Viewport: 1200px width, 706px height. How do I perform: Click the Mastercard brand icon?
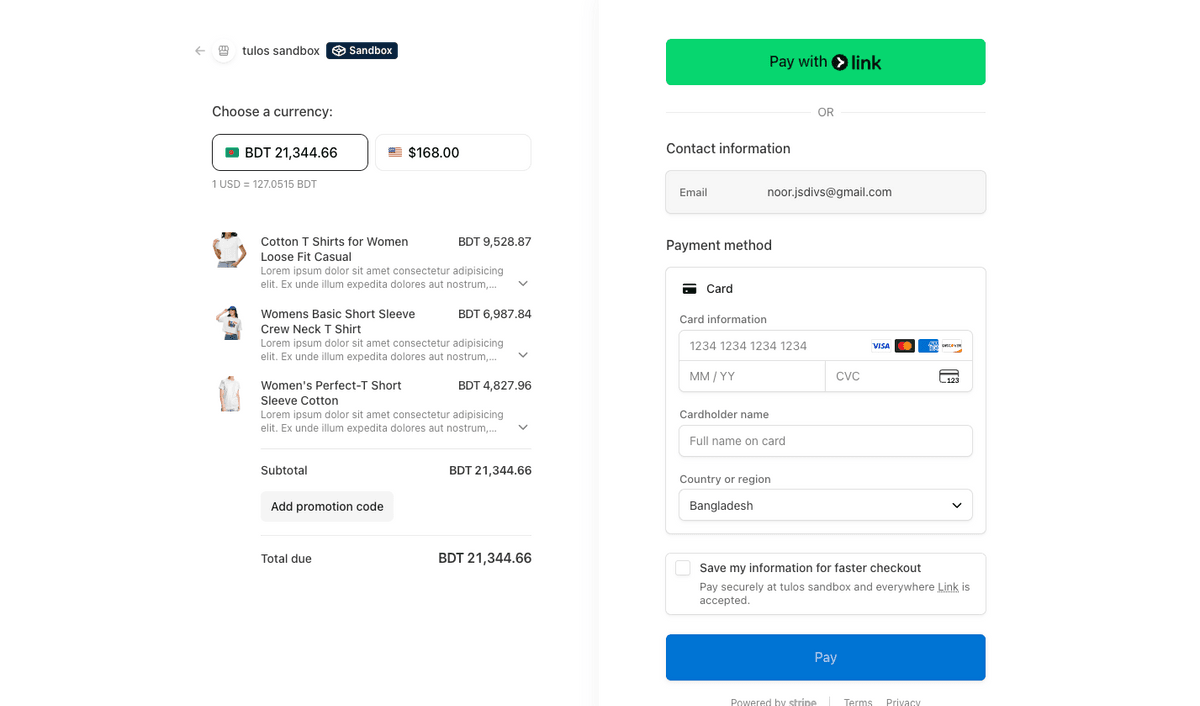pyautogui.click(x=905, y=346)
